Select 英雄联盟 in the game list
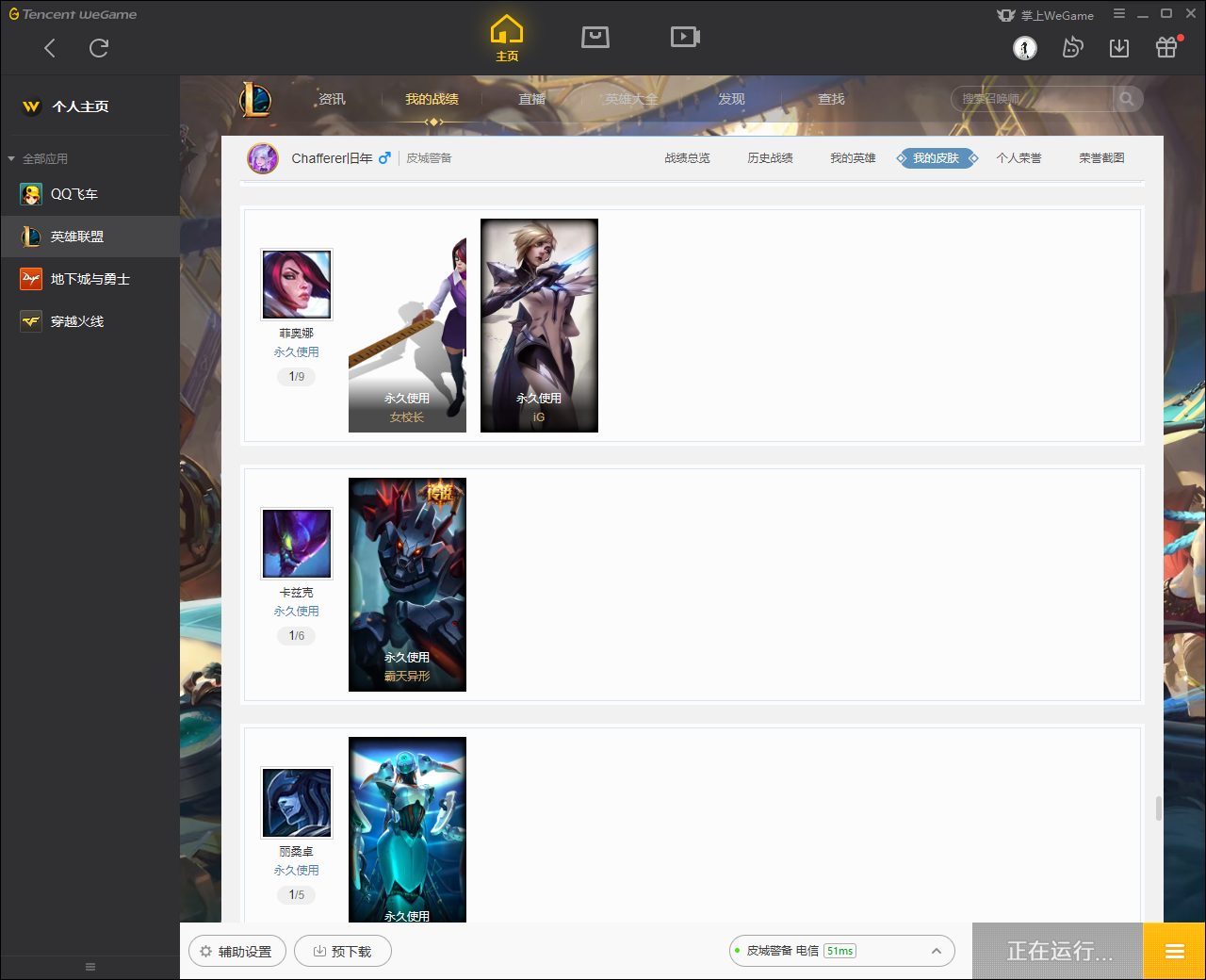1206x980 pixels. (x=90, y=237)
